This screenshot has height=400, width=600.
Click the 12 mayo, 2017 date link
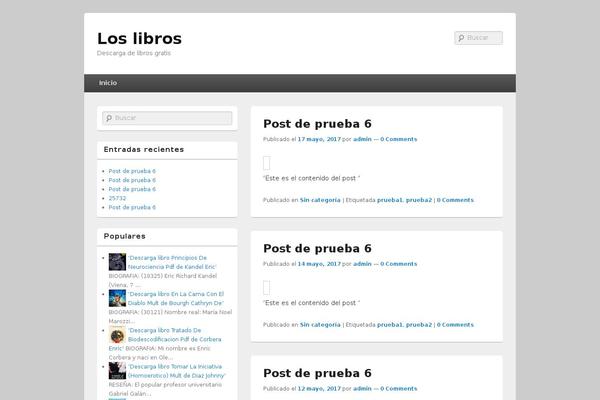319,389
